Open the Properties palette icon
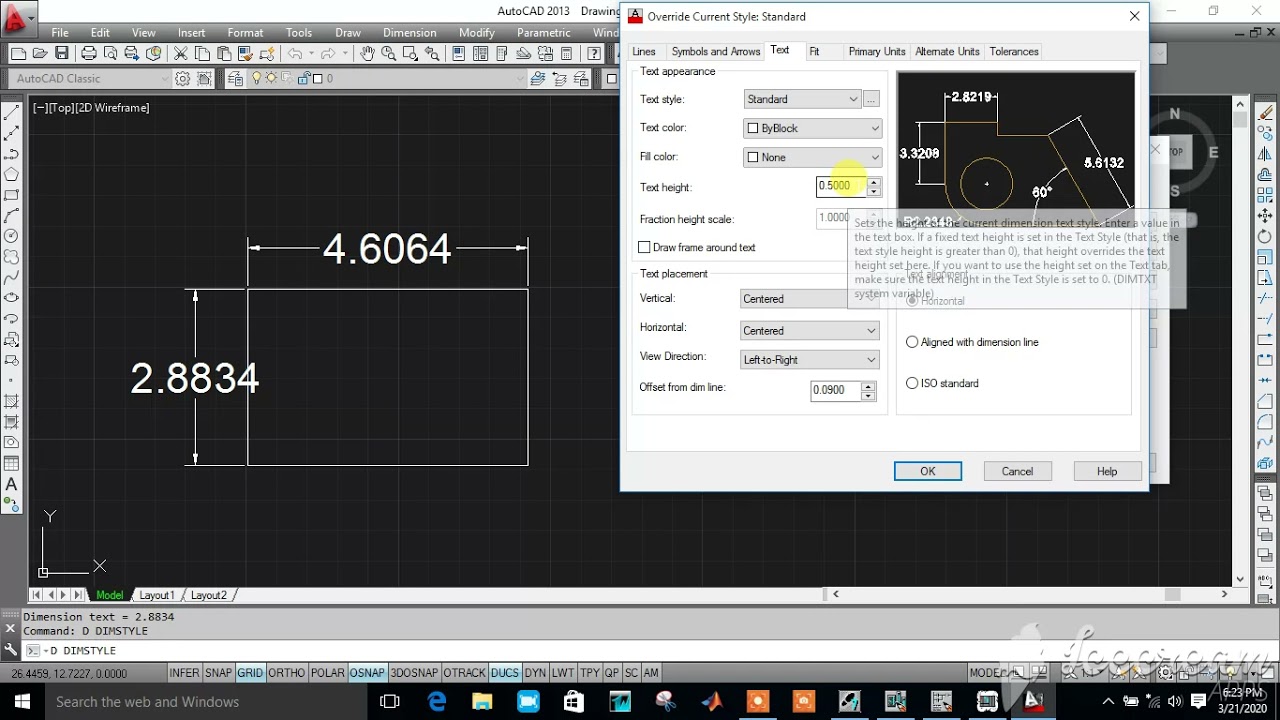The width and height of the screenshot is (1280, 720). (x=458, y=53)
